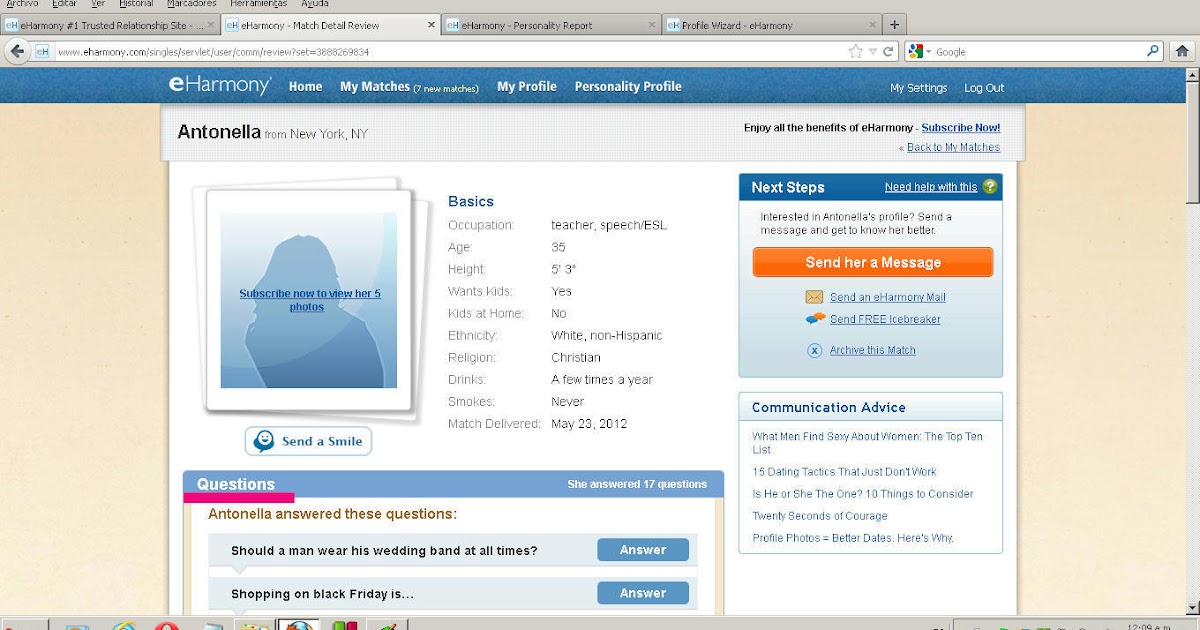Click the Icebreaker speech bubble icon

click(815, 319)
